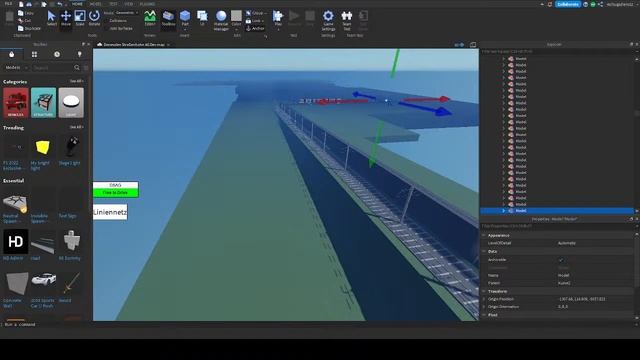Click the Toolbox search input field
Viewport: 640px width, 360px height.
pyautogui.click(x=53, y=68)
